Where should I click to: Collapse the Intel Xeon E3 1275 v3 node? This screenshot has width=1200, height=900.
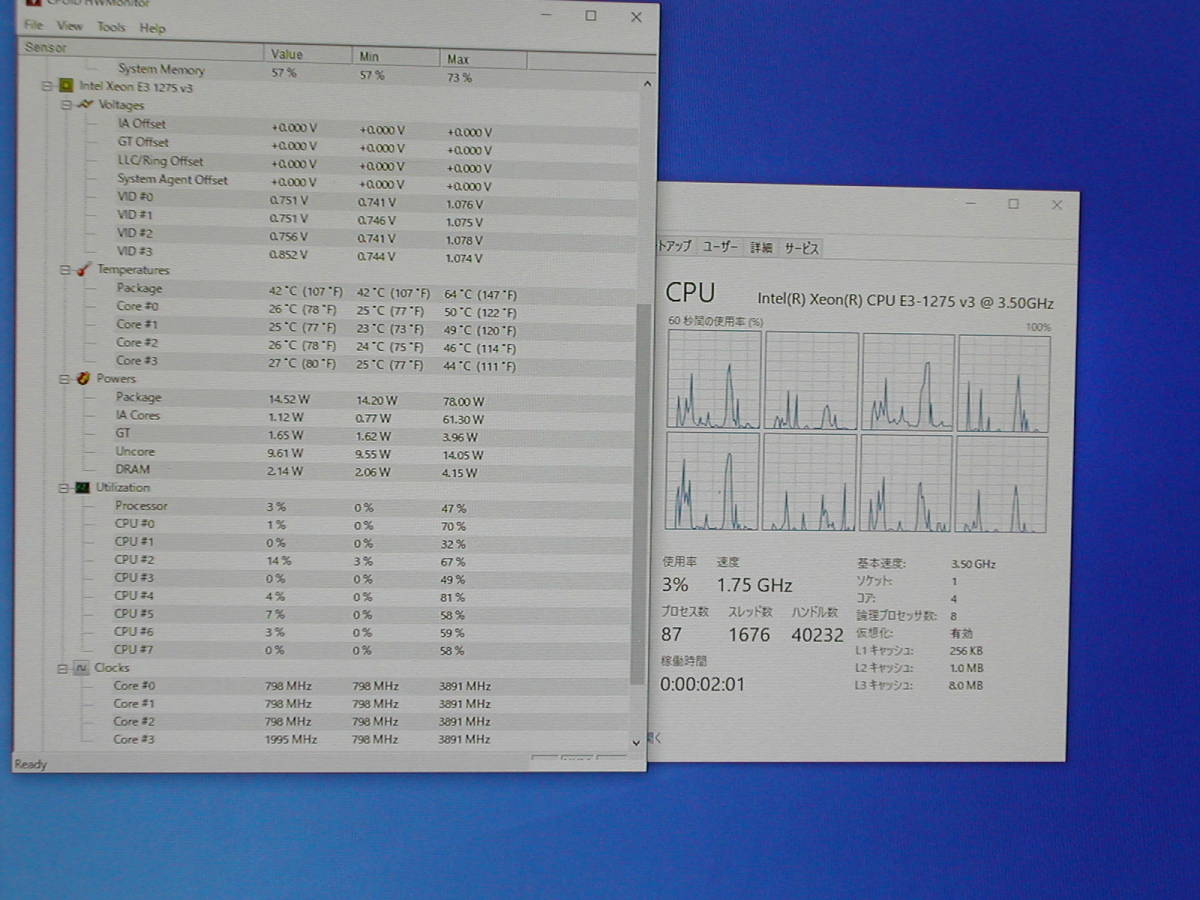(46, 87)
